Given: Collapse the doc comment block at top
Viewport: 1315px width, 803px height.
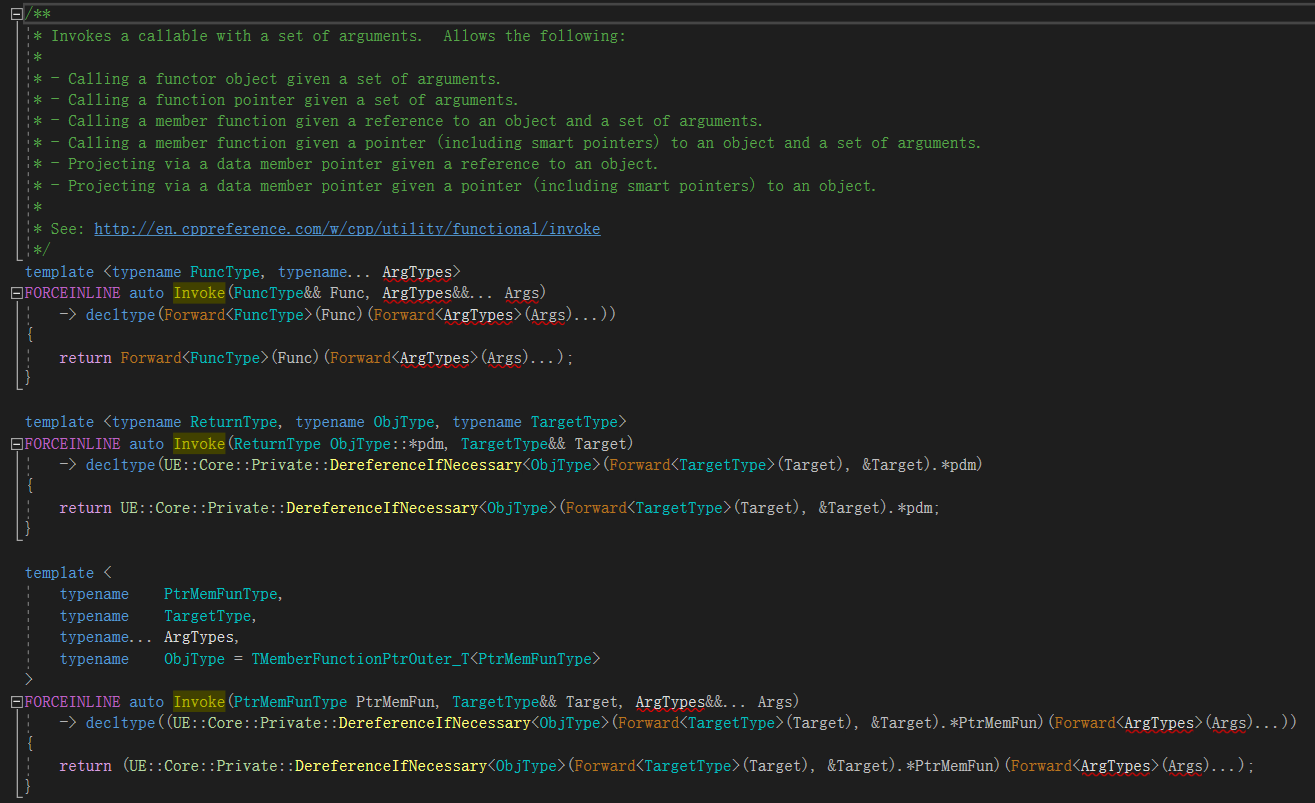Looking at the screenshot, I should point(16,13).
